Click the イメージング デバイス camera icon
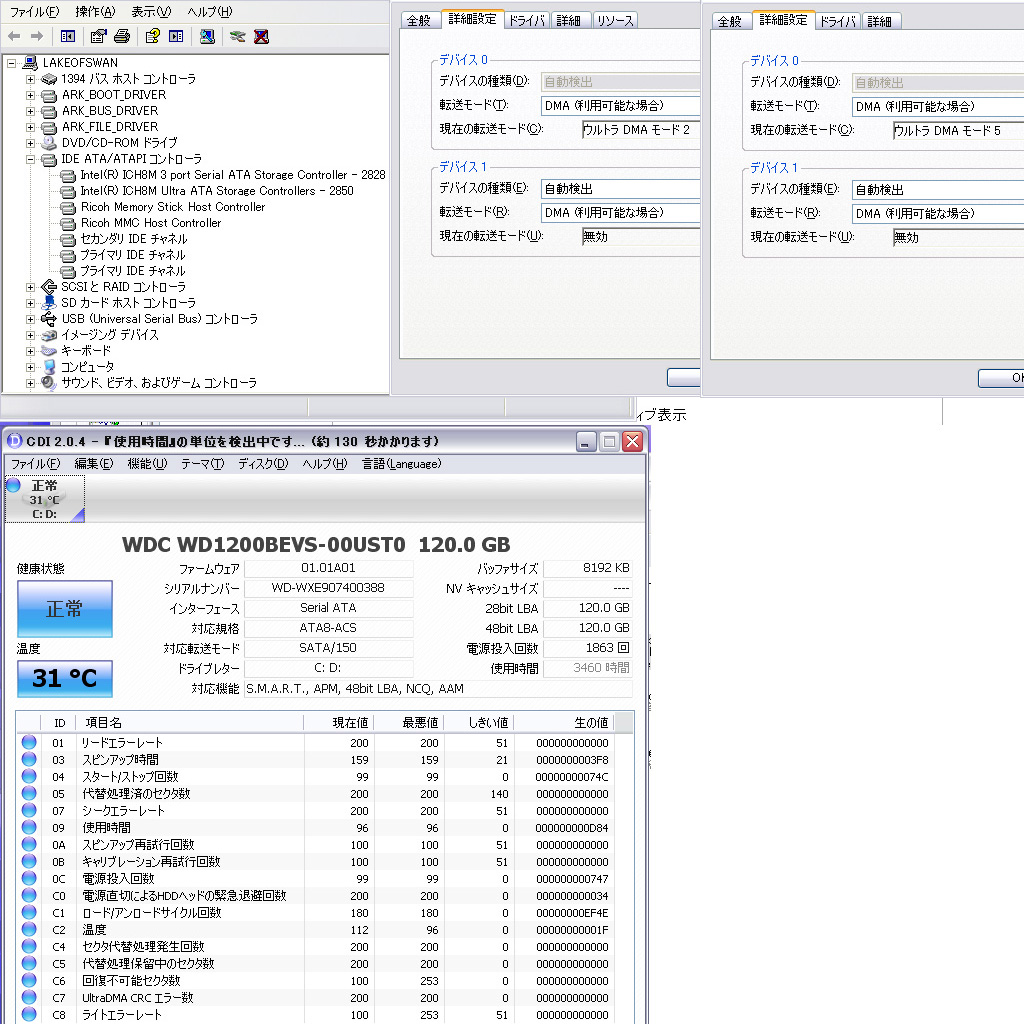 click(x=49, y=335)
